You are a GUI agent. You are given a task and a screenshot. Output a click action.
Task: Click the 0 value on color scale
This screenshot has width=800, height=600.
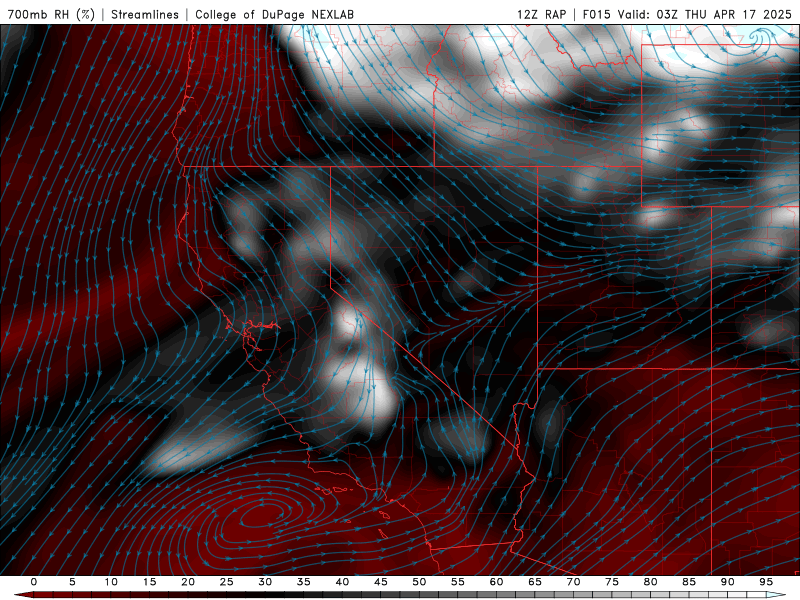click(x=34, y=582)
